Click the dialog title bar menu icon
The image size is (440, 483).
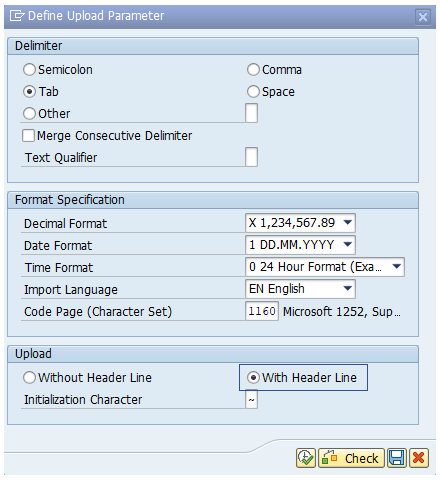coord(17,16)
